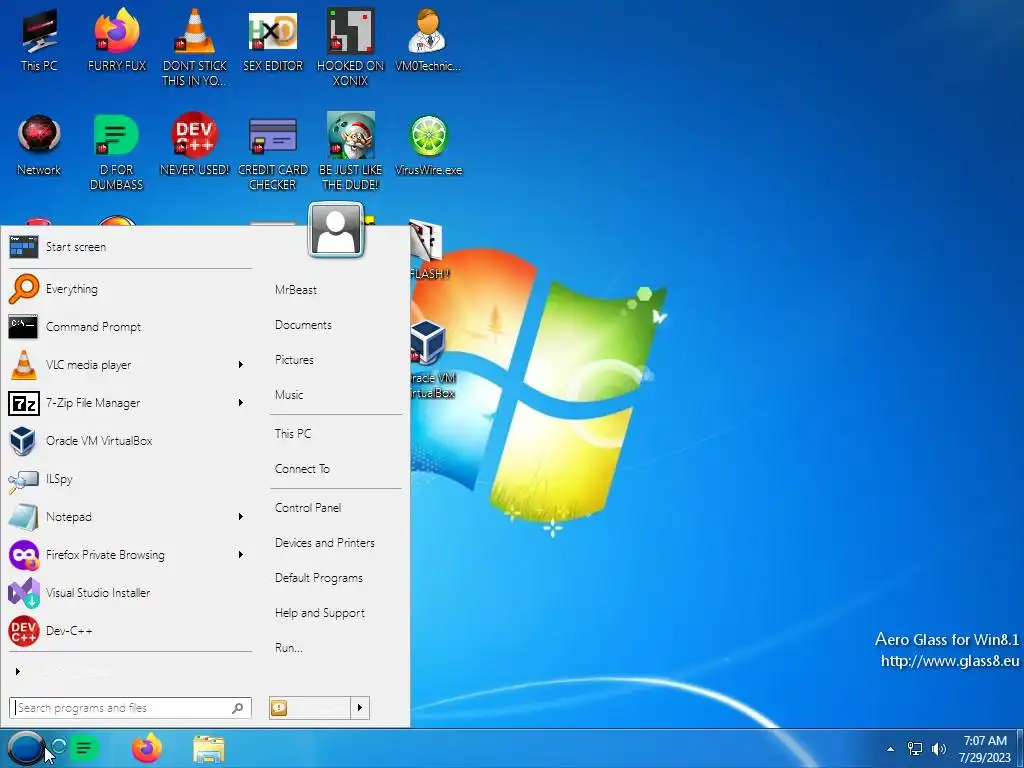Open Help and Support
Viewport: 1024px width, 768px height.
pos(319,613)
